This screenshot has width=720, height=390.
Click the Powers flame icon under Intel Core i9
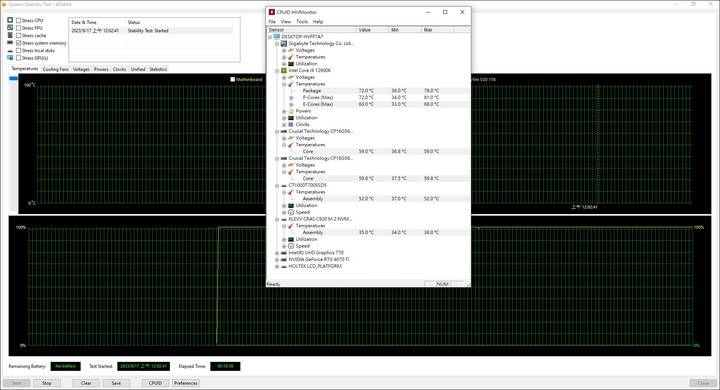[291, 111]
